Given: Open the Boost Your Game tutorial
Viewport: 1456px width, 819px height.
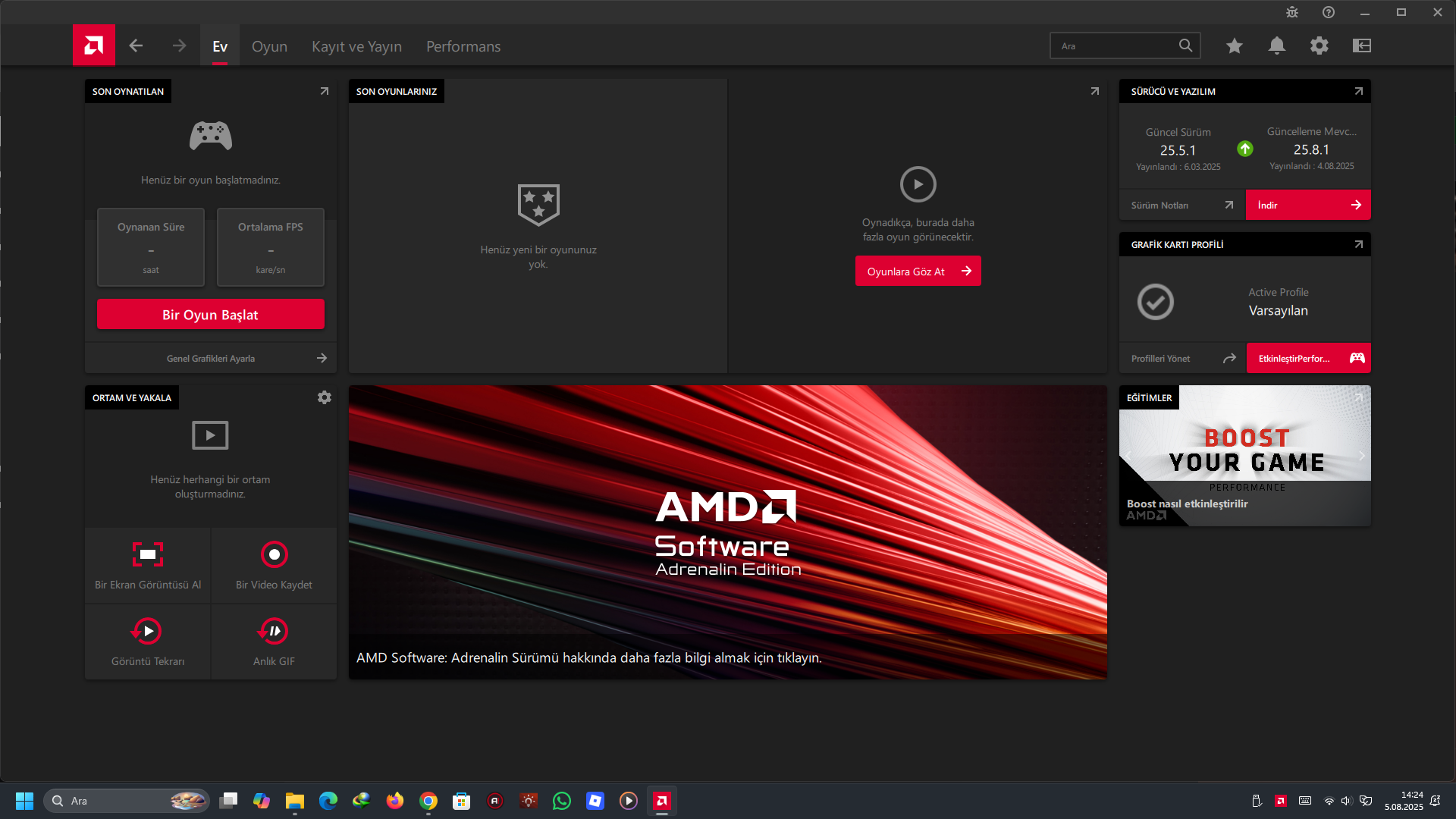Looking at the screenshot, I should 1245,456.
